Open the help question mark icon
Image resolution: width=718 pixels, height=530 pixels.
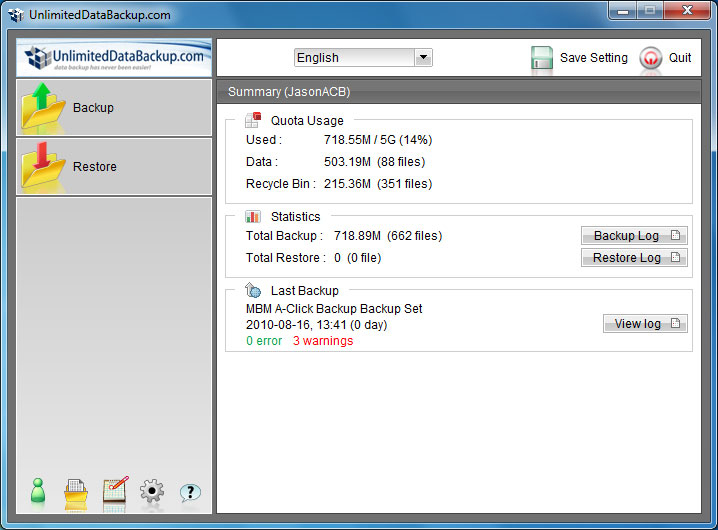click(x=190, y=492)
